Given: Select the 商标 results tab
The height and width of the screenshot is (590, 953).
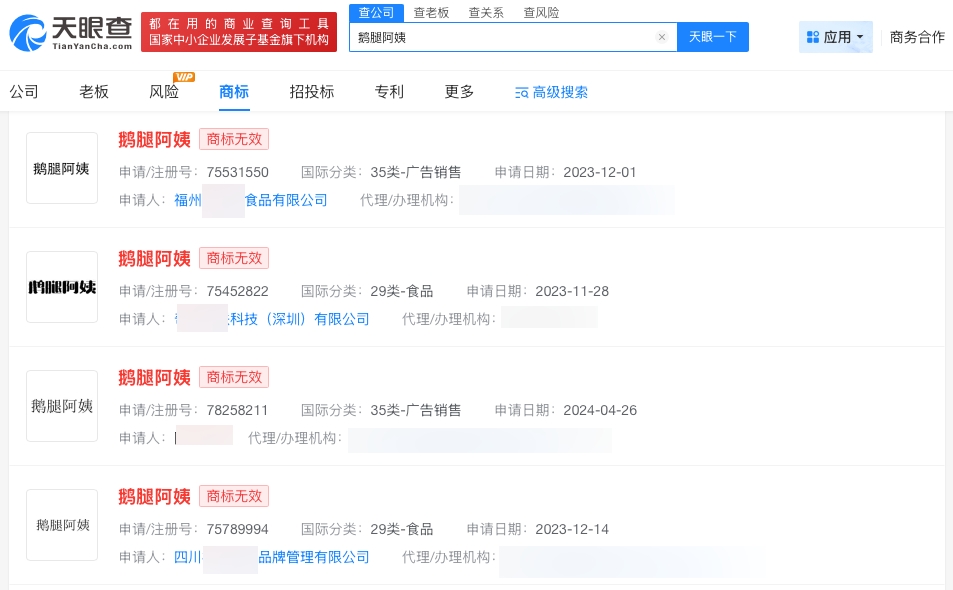Looking at the screenshot, I should pos(234,92).
